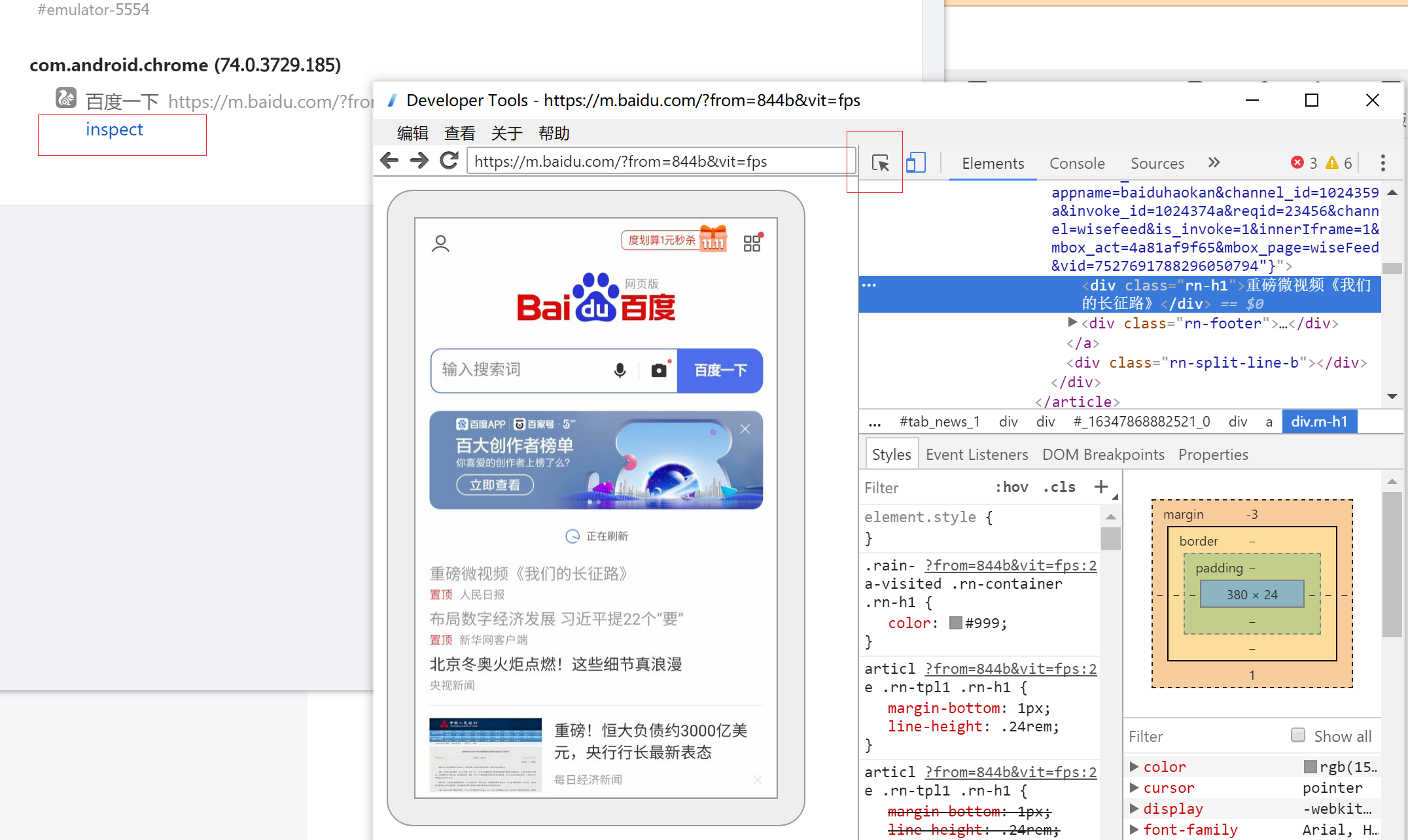Expand the rn-footer div node

tap(1072, 323)
